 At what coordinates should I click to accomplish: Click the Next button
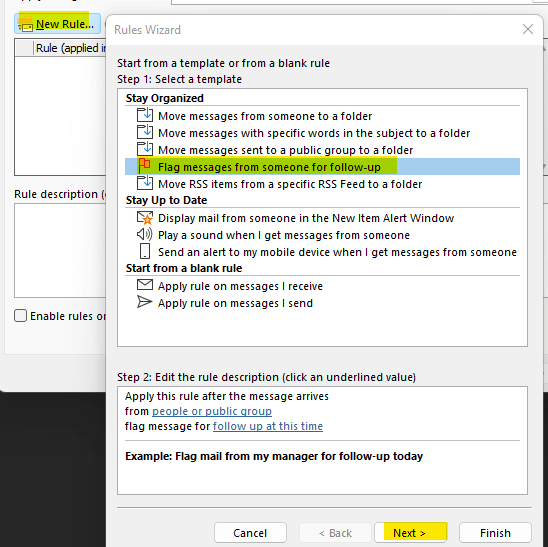(410, 533)
